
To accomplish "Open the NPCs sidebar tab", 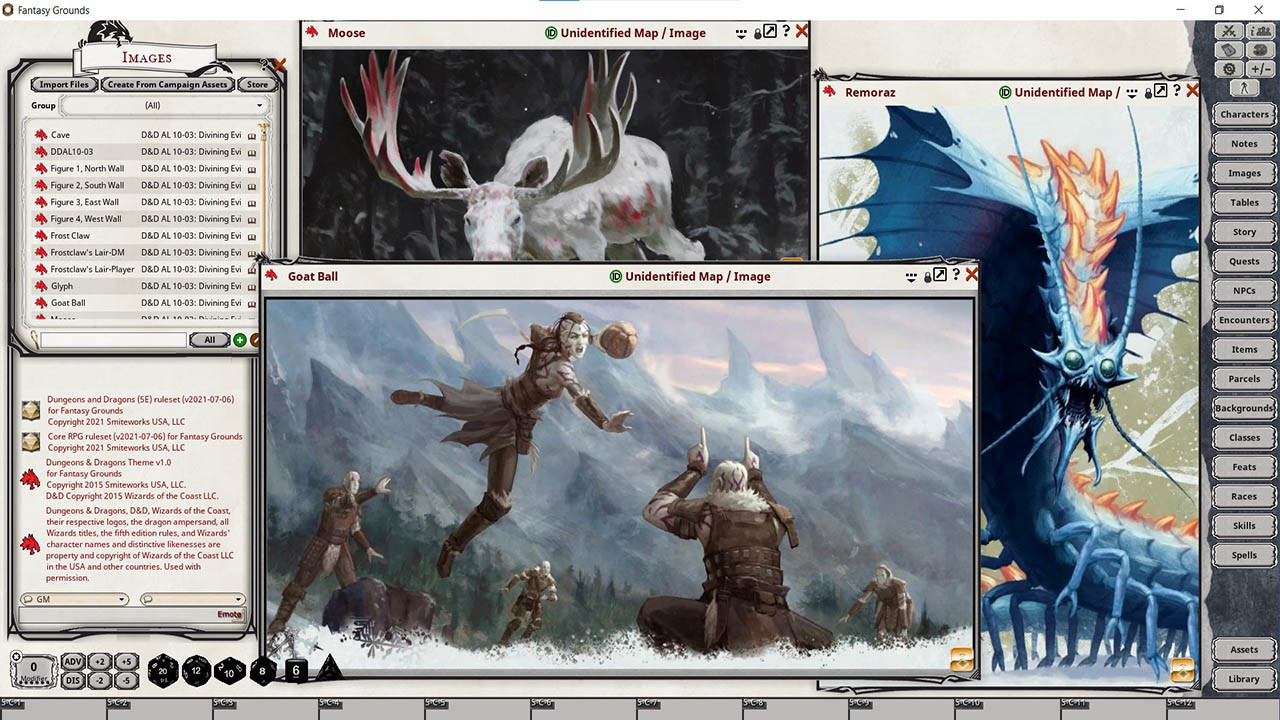I will click(x=1243, y=291).
